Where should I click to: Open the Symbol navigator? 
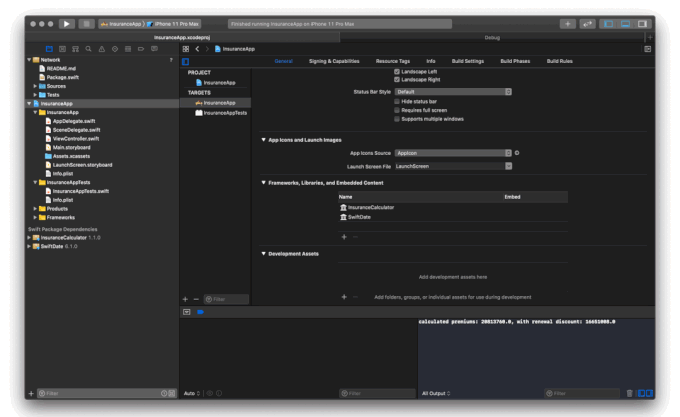pyautogui.click(x=75, y=49)
